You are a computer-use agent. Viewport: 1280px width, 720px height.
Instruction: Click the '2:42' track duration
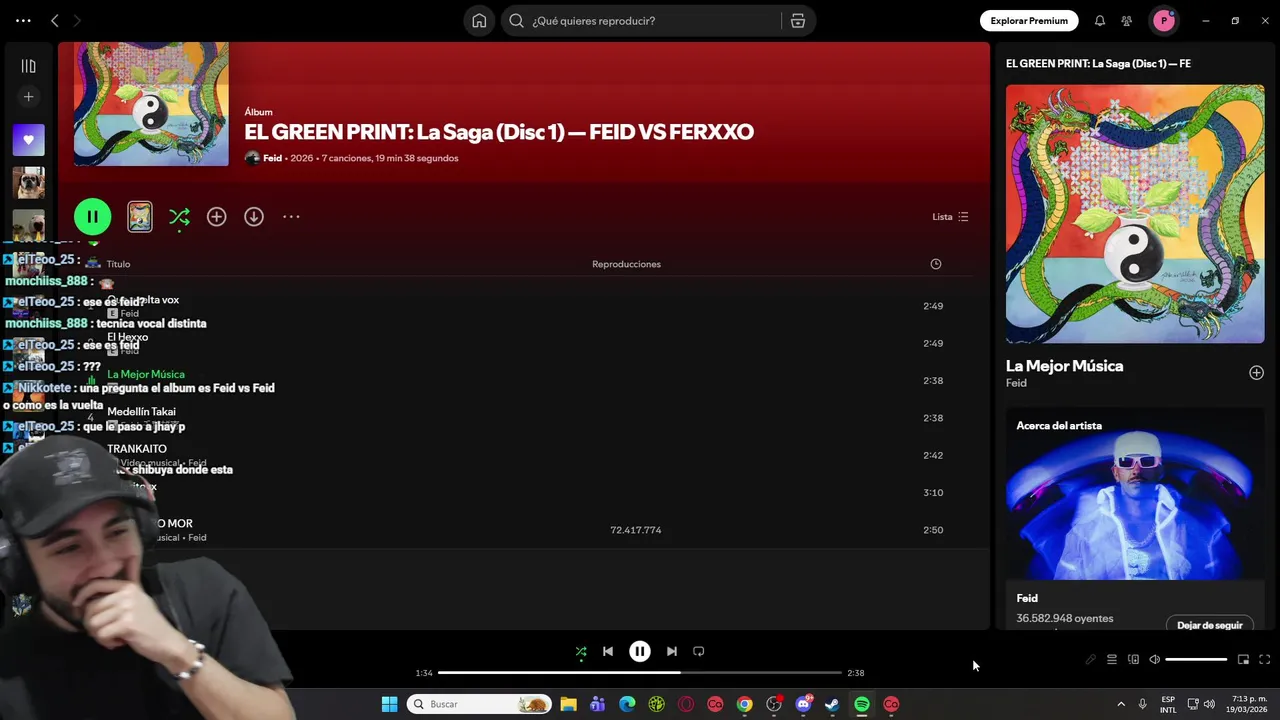tap(933, 455)
